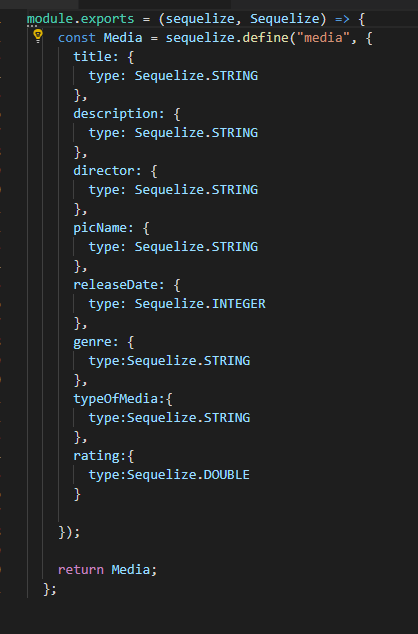
Task: Place cursor on the title property
Action: click(x=92, y=57)
